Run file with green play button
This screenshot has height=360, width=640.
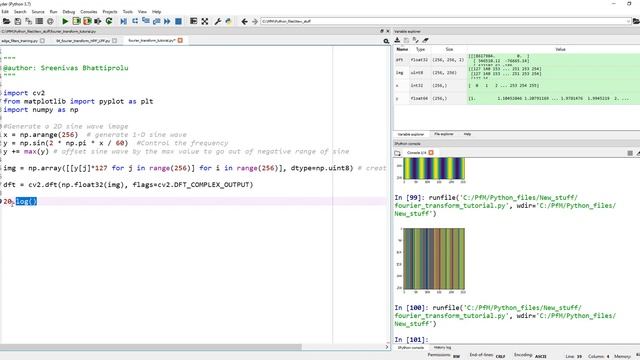click(65, 21)
